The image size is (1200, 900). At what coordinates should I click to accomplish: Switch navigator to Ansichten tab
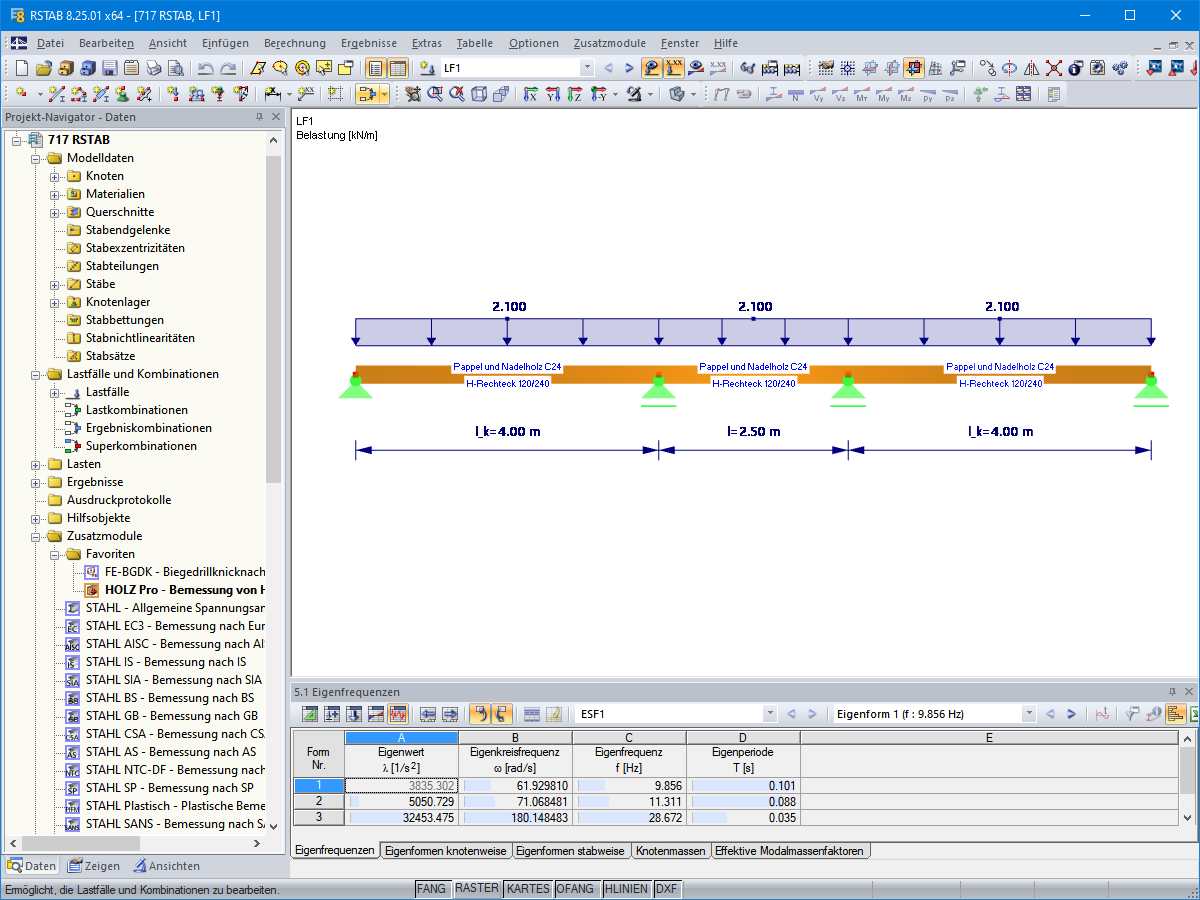pyautogui.click(x=166, y=866)
